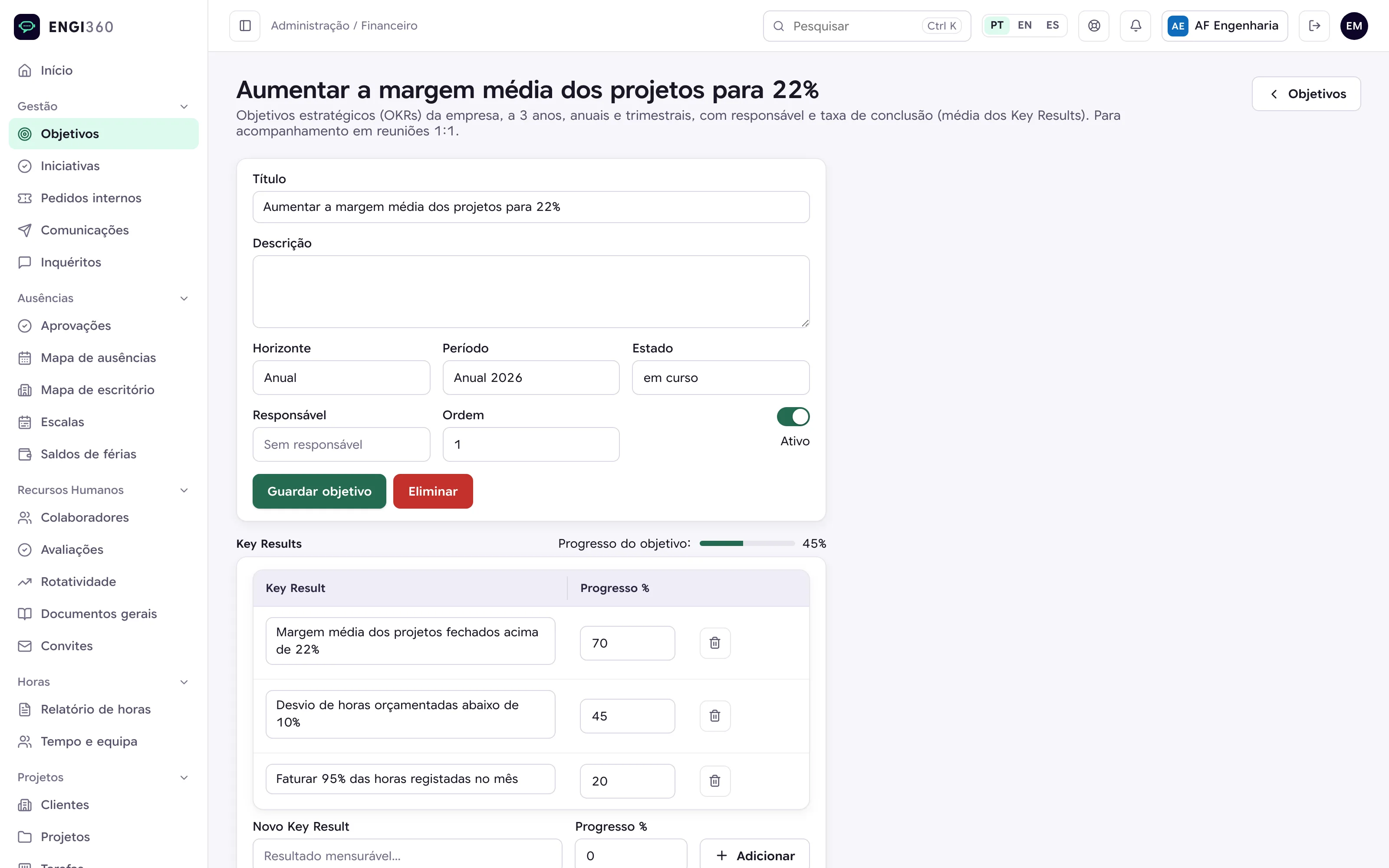Open the notifications bell

[1136, 26]
